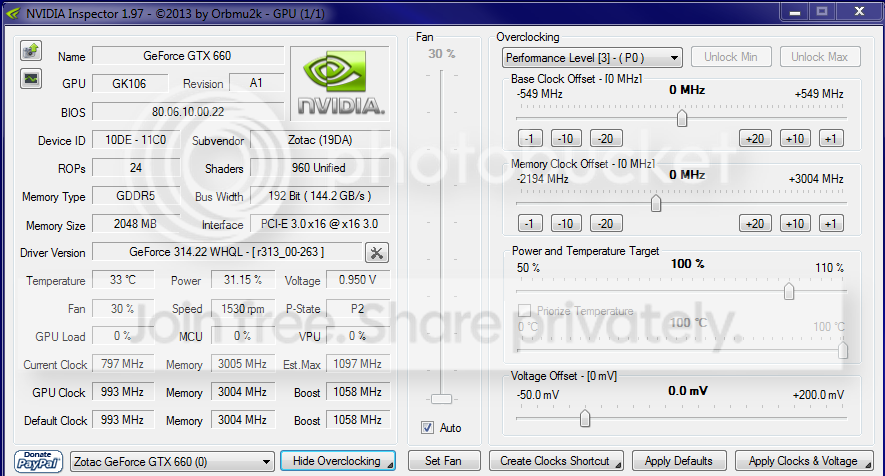The height and width of the screenshot is (476, 885).
Task: Click the Memory Type value GDDR5
Action: coord(135,196)
